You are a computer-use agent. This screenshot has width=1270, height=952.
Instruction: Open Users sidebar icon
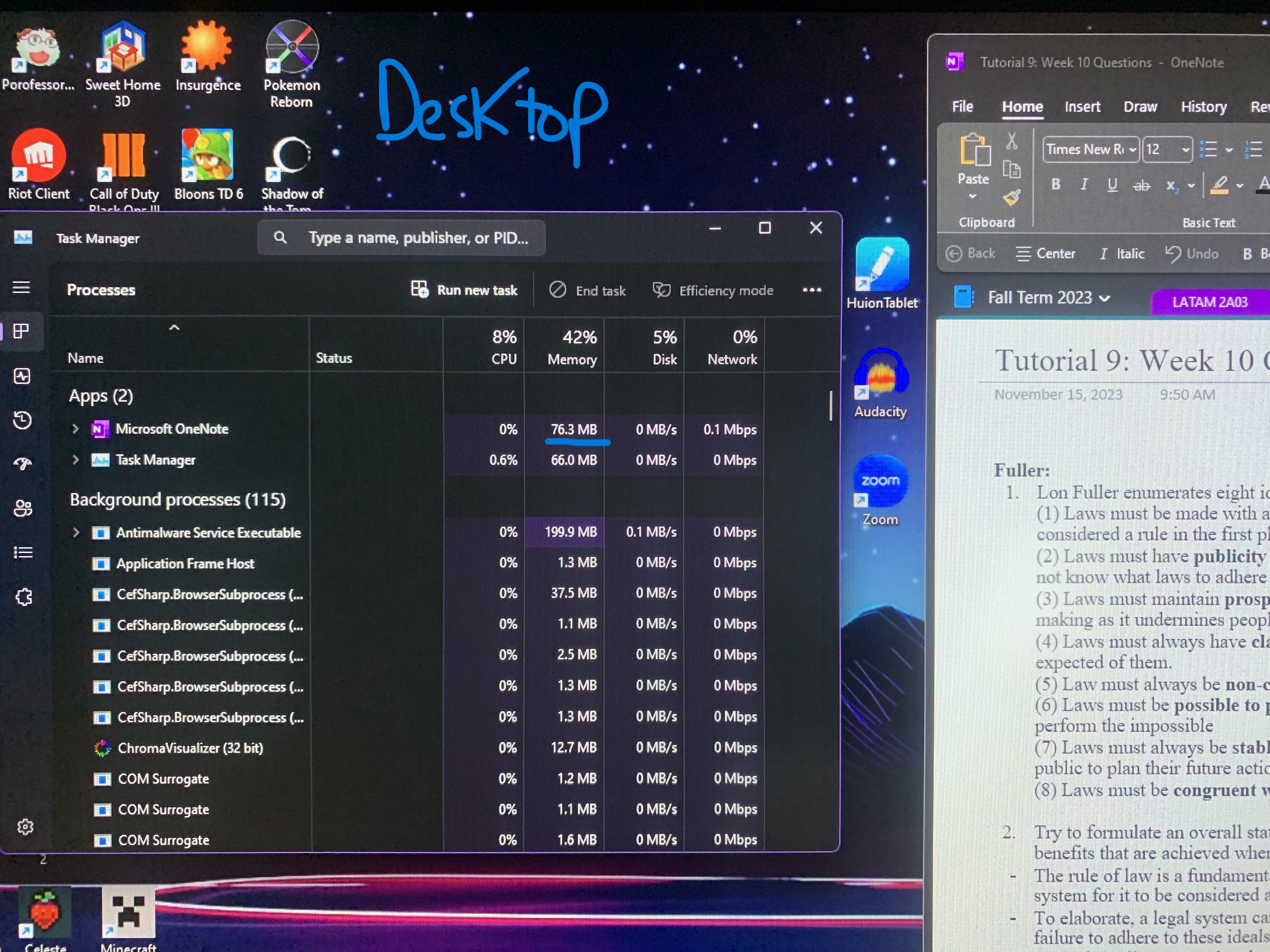[x=22, y=508]
